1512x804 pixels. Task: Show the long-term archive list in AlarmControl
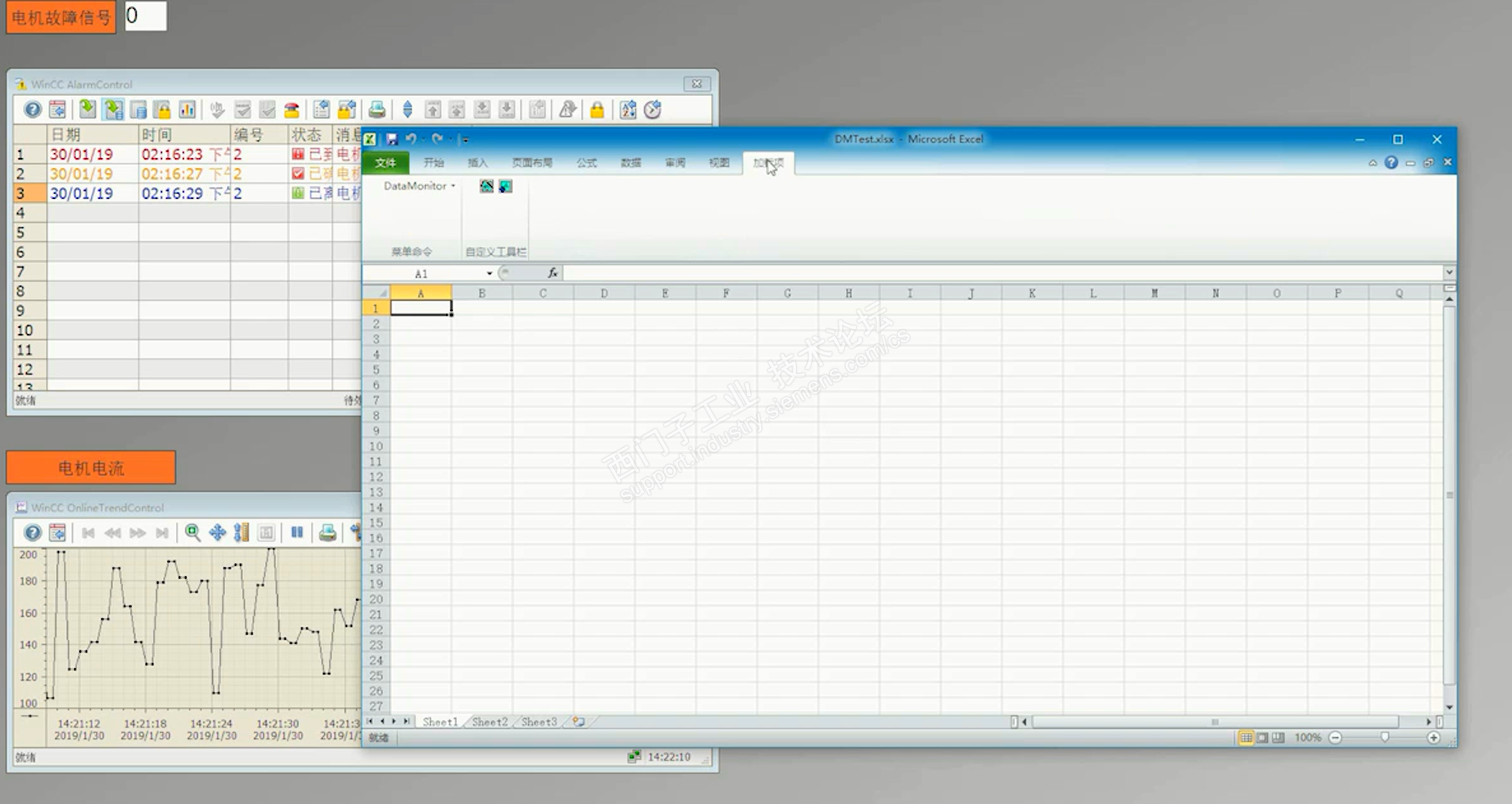point(138,110)
